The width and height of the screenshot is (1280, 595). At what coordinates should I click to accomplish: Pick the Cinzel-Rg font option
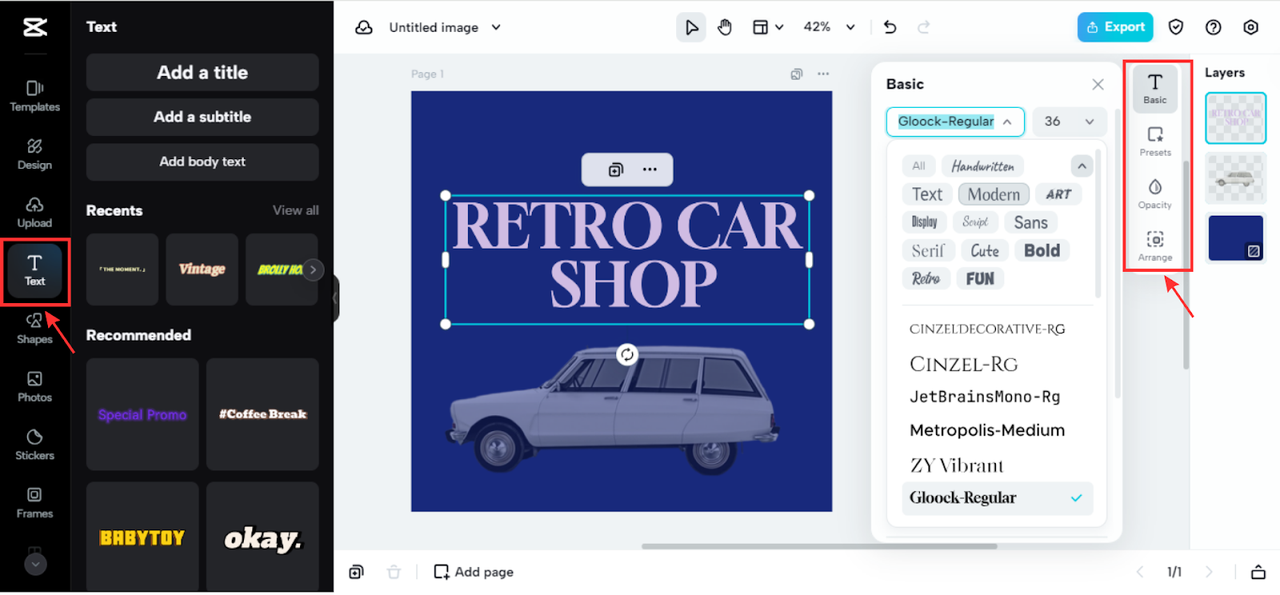(963, 364)
